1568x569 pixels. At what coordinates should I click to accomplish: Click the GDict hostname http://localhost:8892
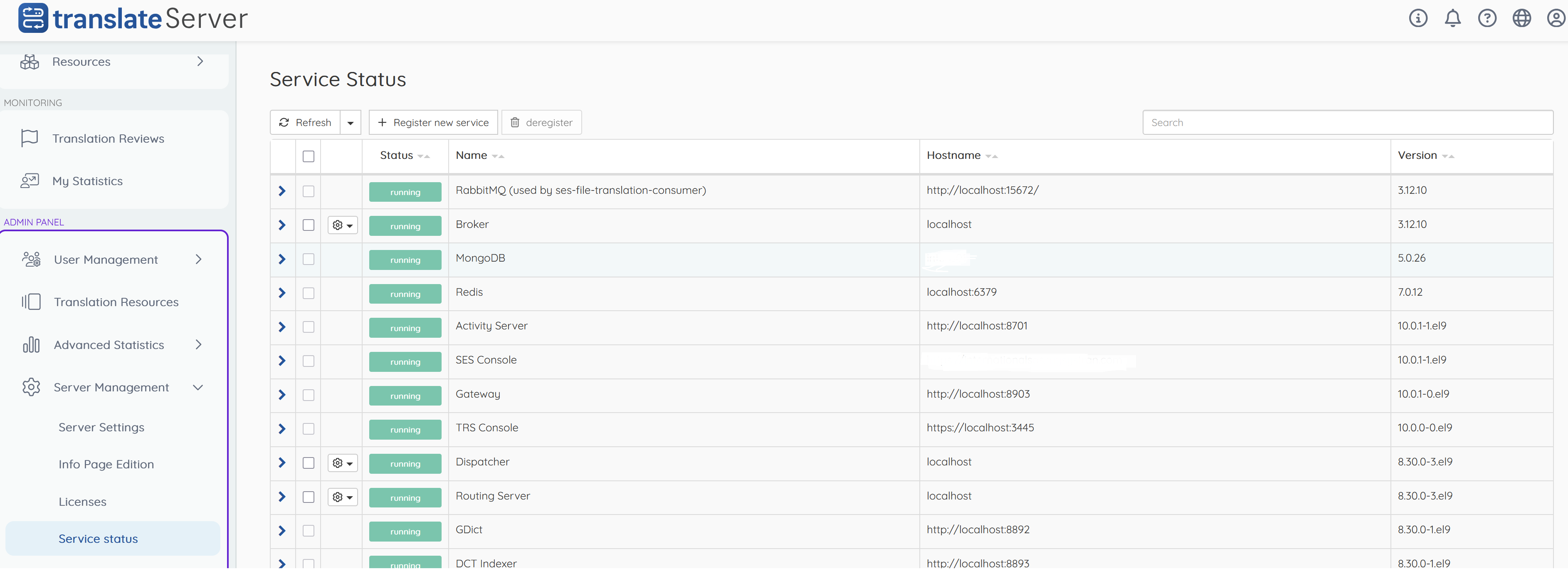(978, 529)
